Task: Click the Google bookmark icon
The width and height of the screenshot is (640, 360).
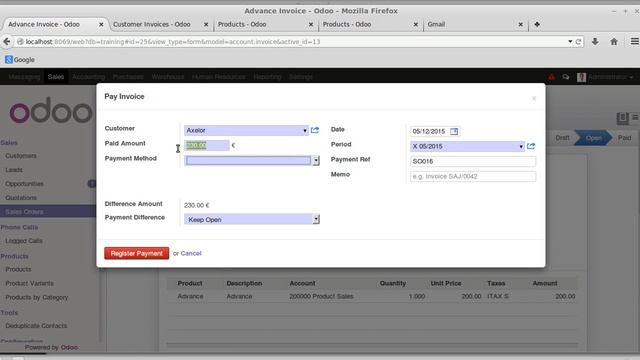Action: (x=9, y=60)
